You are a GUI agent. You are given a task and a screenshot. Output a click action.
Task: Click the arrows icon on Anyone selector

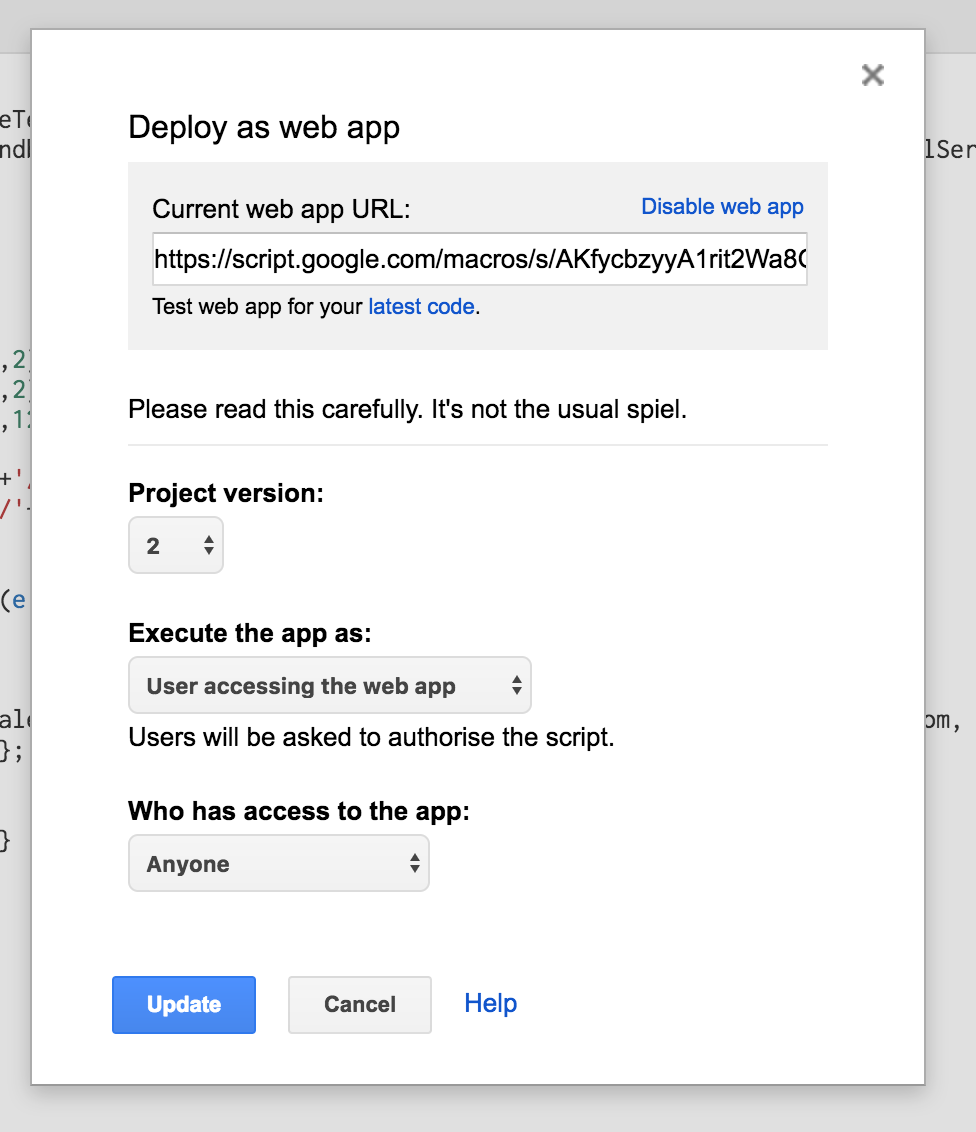(x=414, y=864)
